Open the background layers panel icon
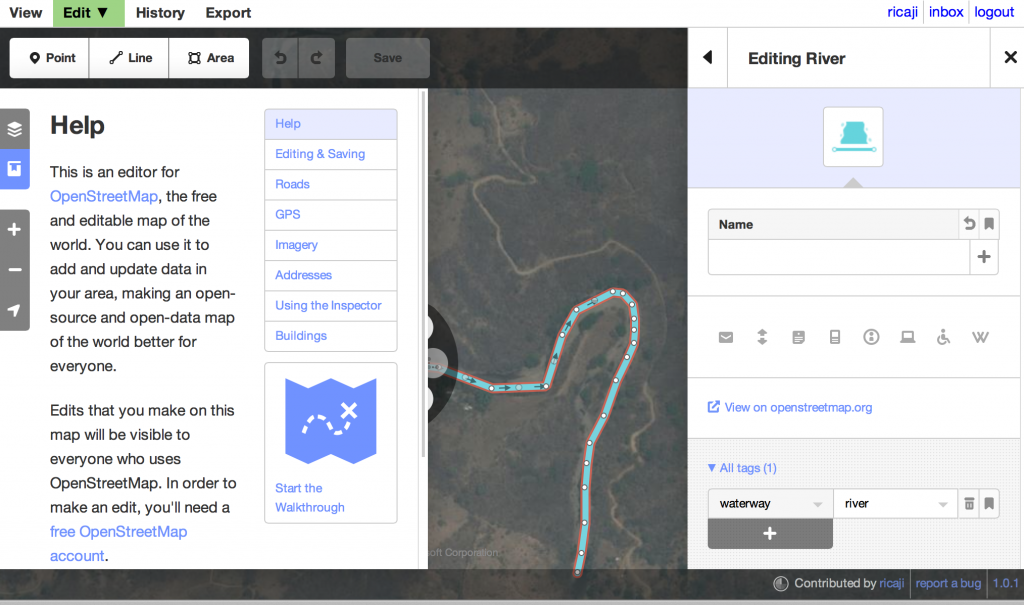 point(14,129)
